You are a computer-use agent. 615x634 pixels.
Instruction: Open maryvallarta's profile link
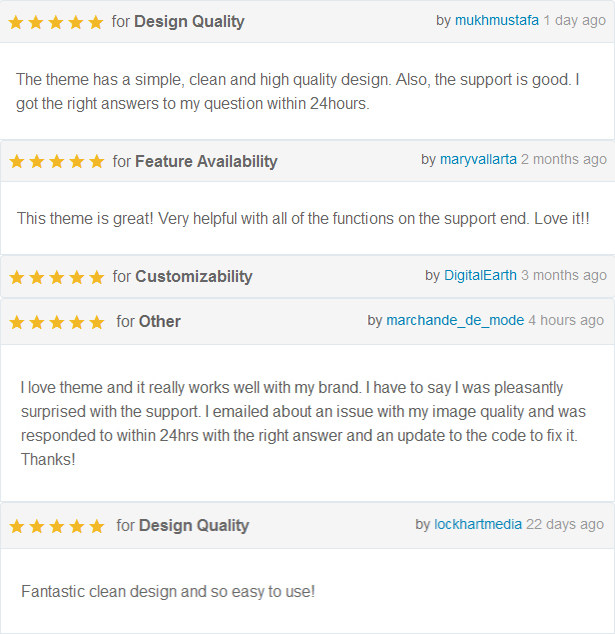[478, 159]
